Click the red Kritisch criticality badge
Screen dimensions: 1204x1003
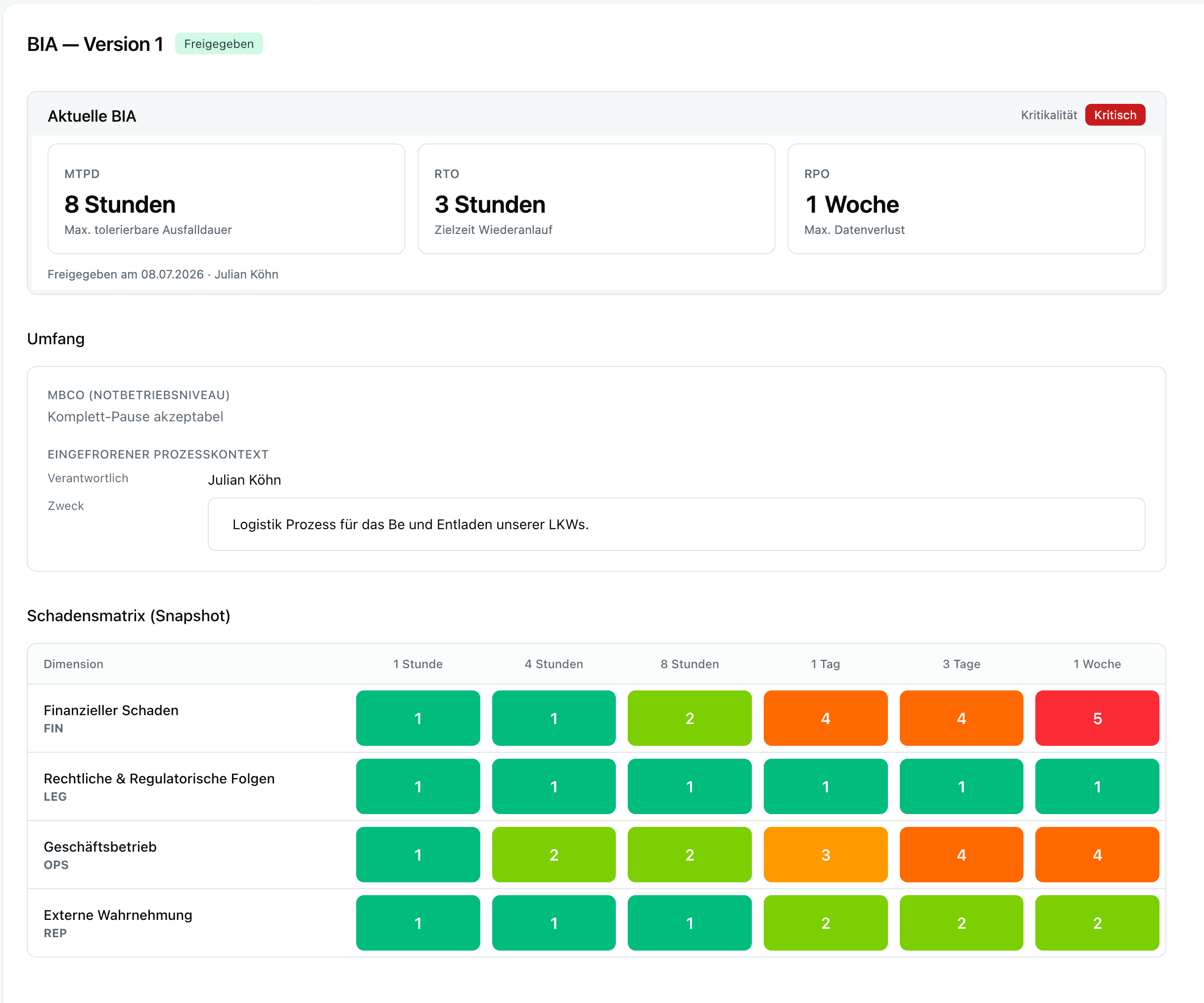point(1114,115)
